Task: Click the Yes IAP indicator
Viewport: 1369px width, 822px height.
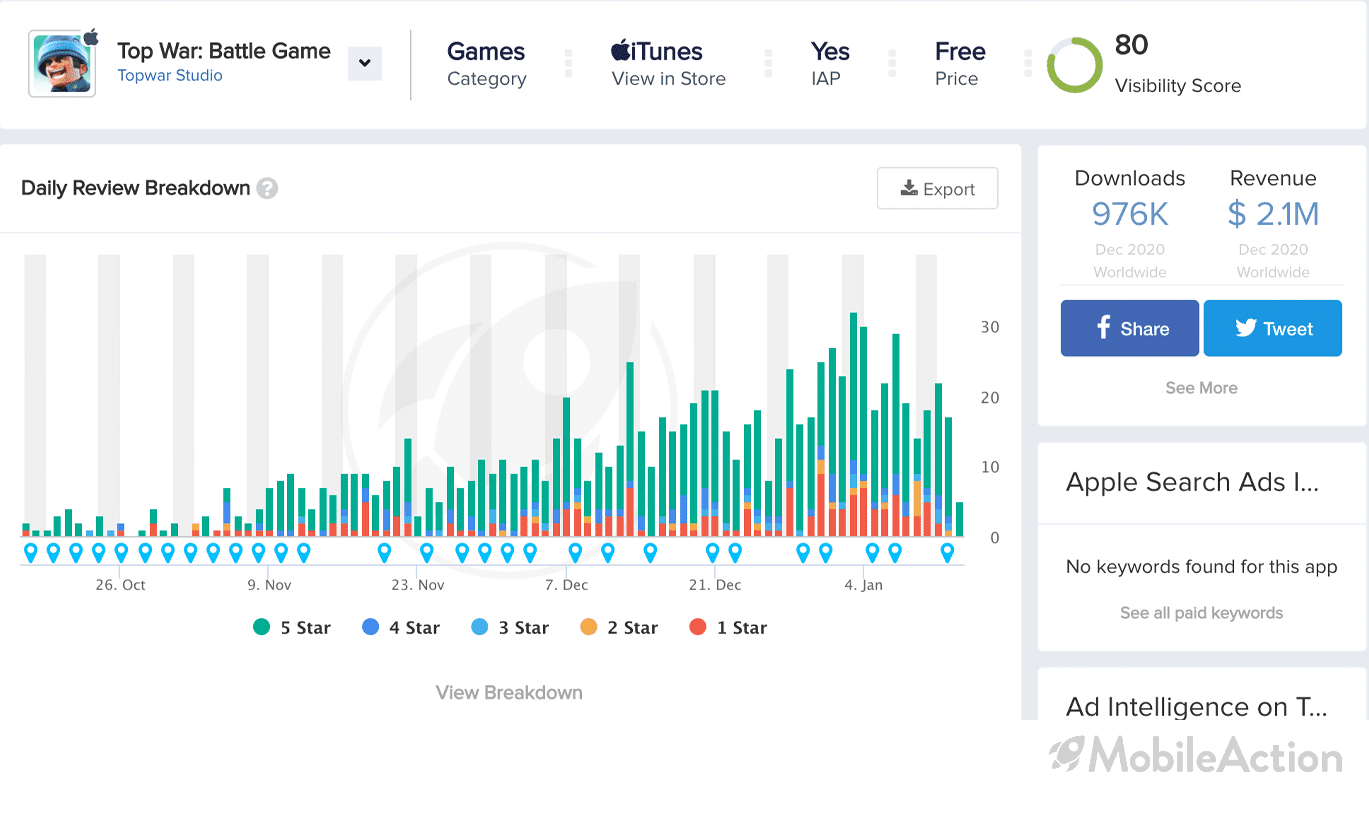Action: coord(830,64)
